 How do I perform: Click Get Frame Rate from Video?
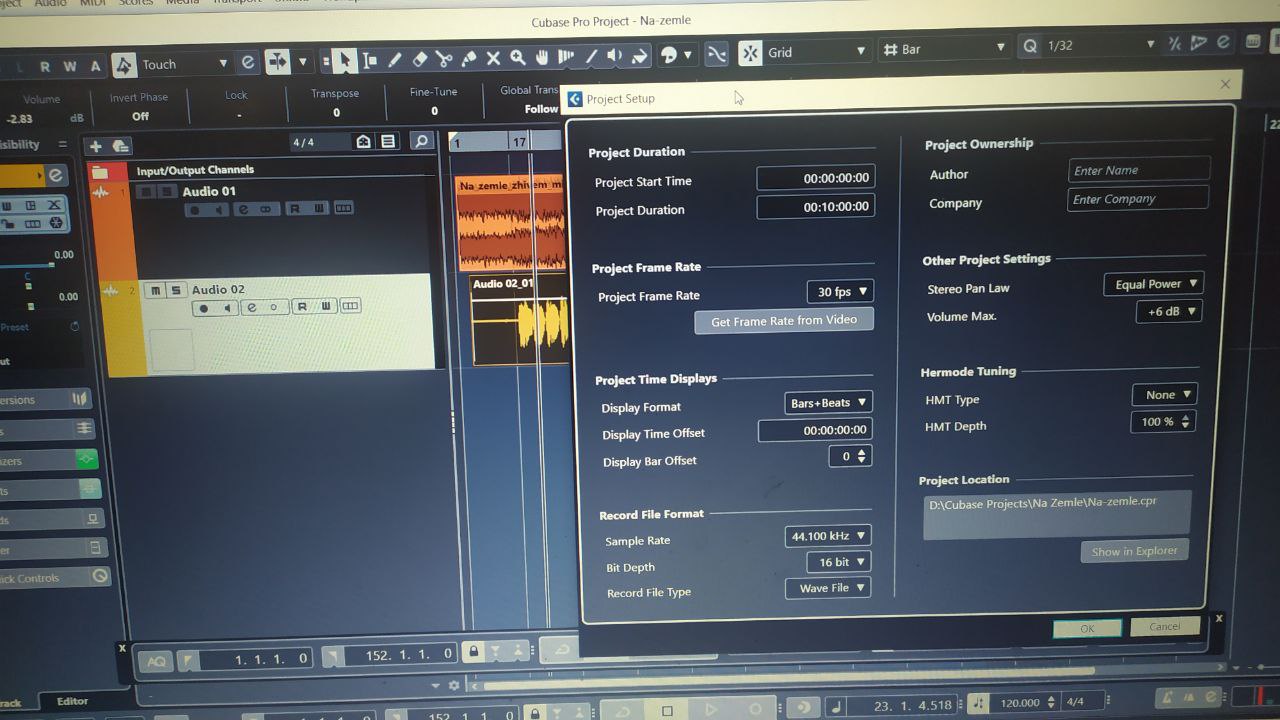pos(784,321)
